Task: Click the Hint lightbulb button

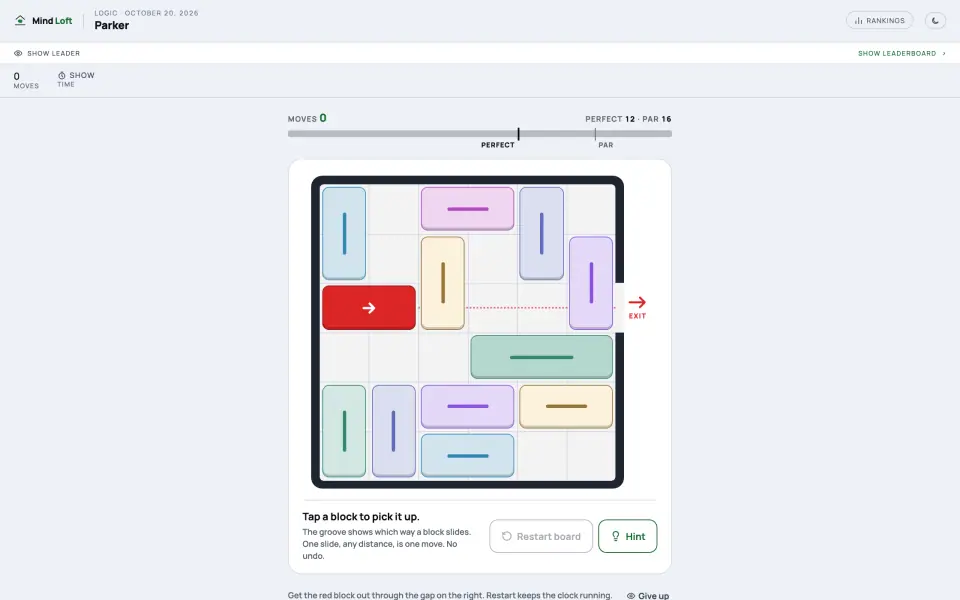Action: 628,536
